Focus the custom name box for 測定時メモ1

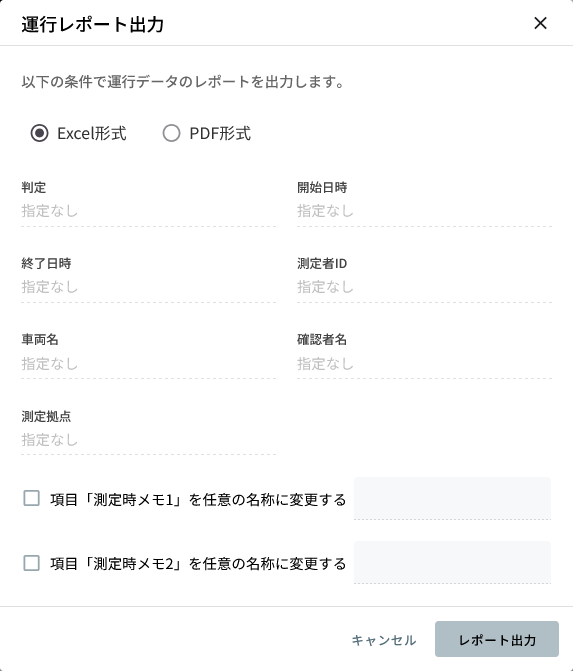point(452,499)
